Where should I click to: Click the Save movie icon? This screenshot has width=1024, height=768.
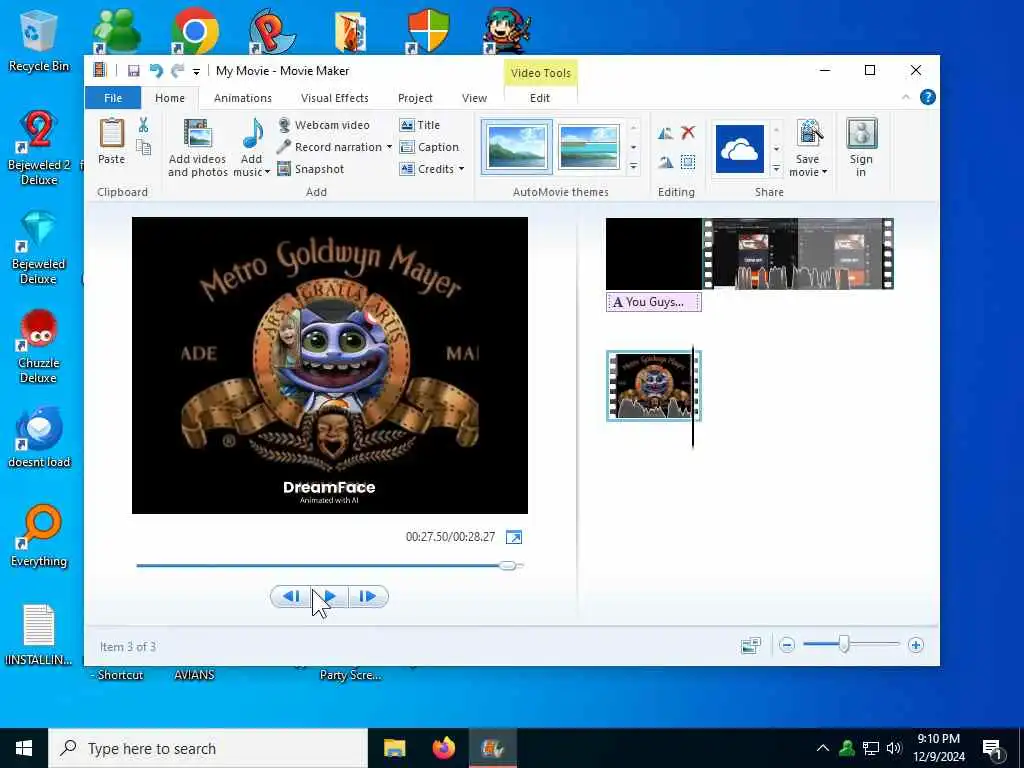click(x=808, y=134)
